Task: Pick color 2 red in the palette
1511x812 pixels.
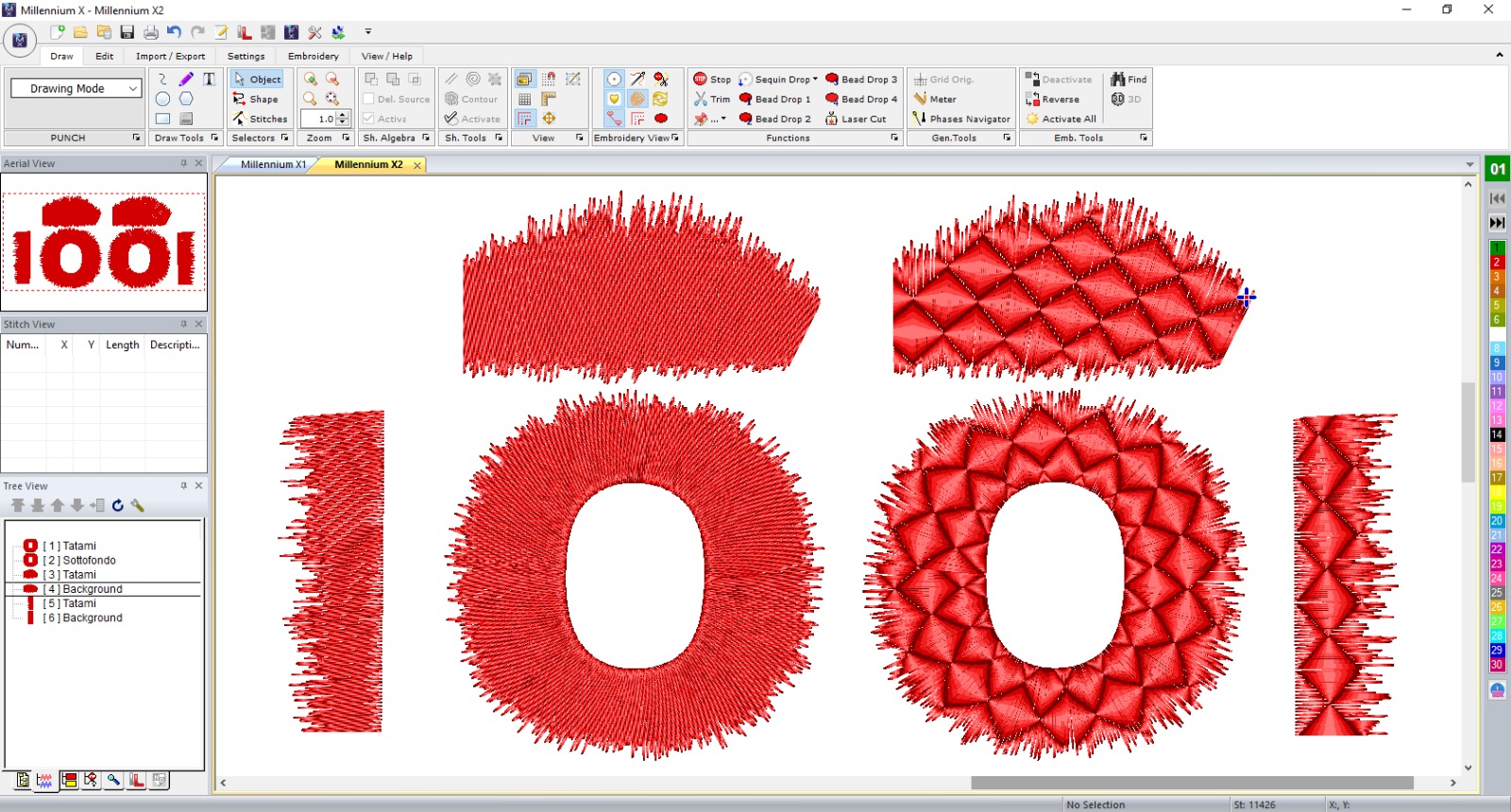Action: tap(1497, 262)
